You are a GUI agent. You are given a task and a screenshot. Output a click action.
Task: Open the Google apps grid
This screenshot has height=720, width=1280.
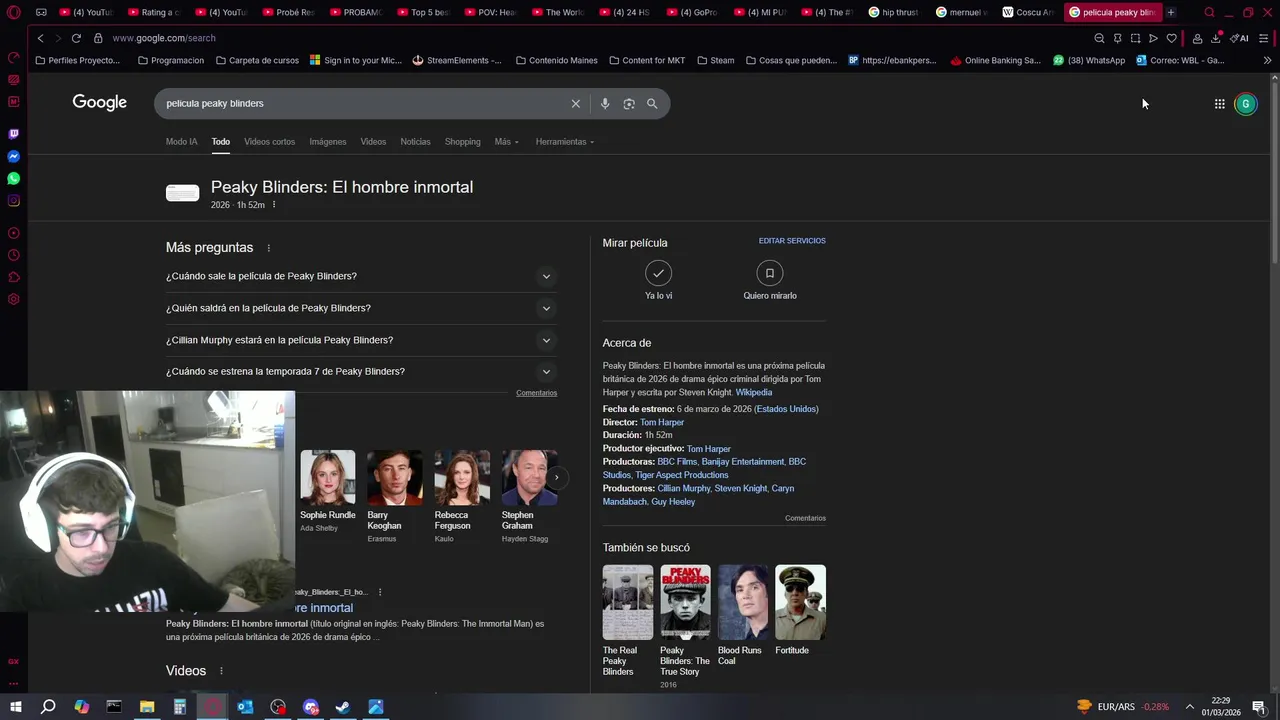point(1219,104)
